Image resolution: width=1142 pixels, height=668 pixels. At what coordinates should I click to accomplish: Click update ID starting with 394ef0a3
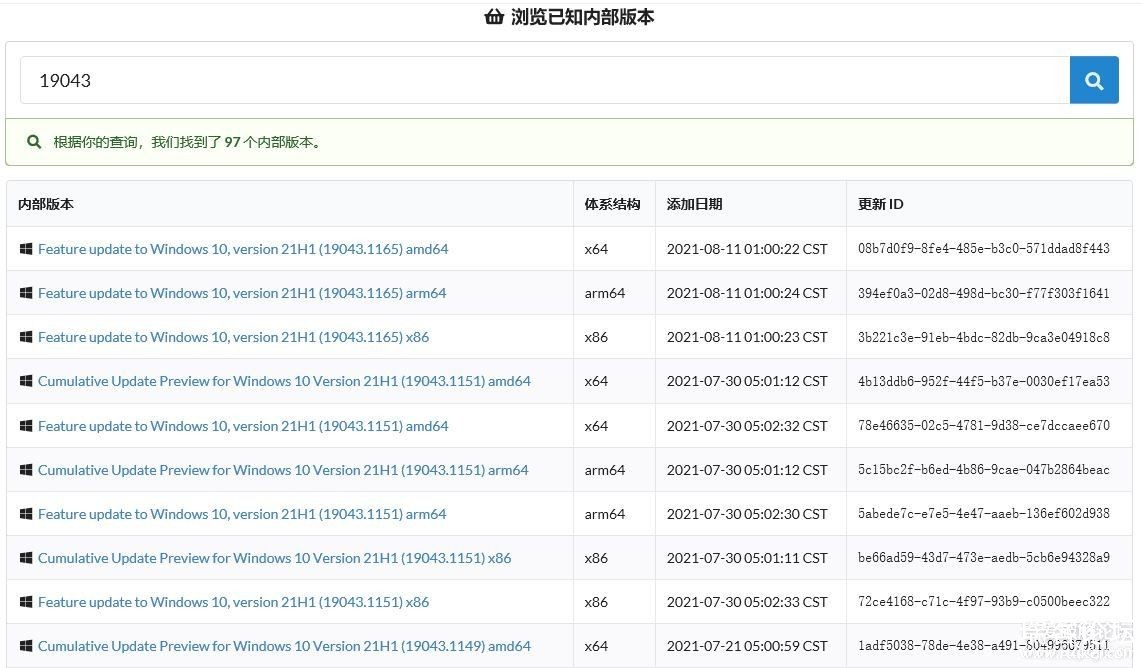984,293
